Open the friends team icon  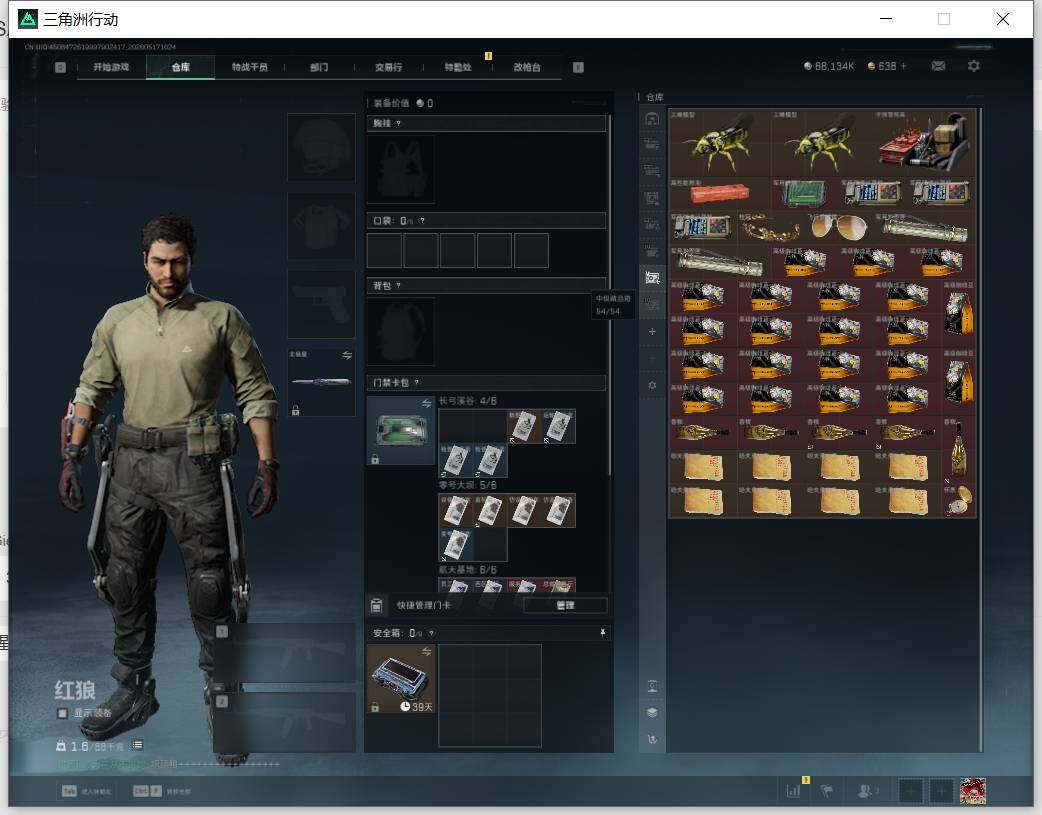[866, 791]
